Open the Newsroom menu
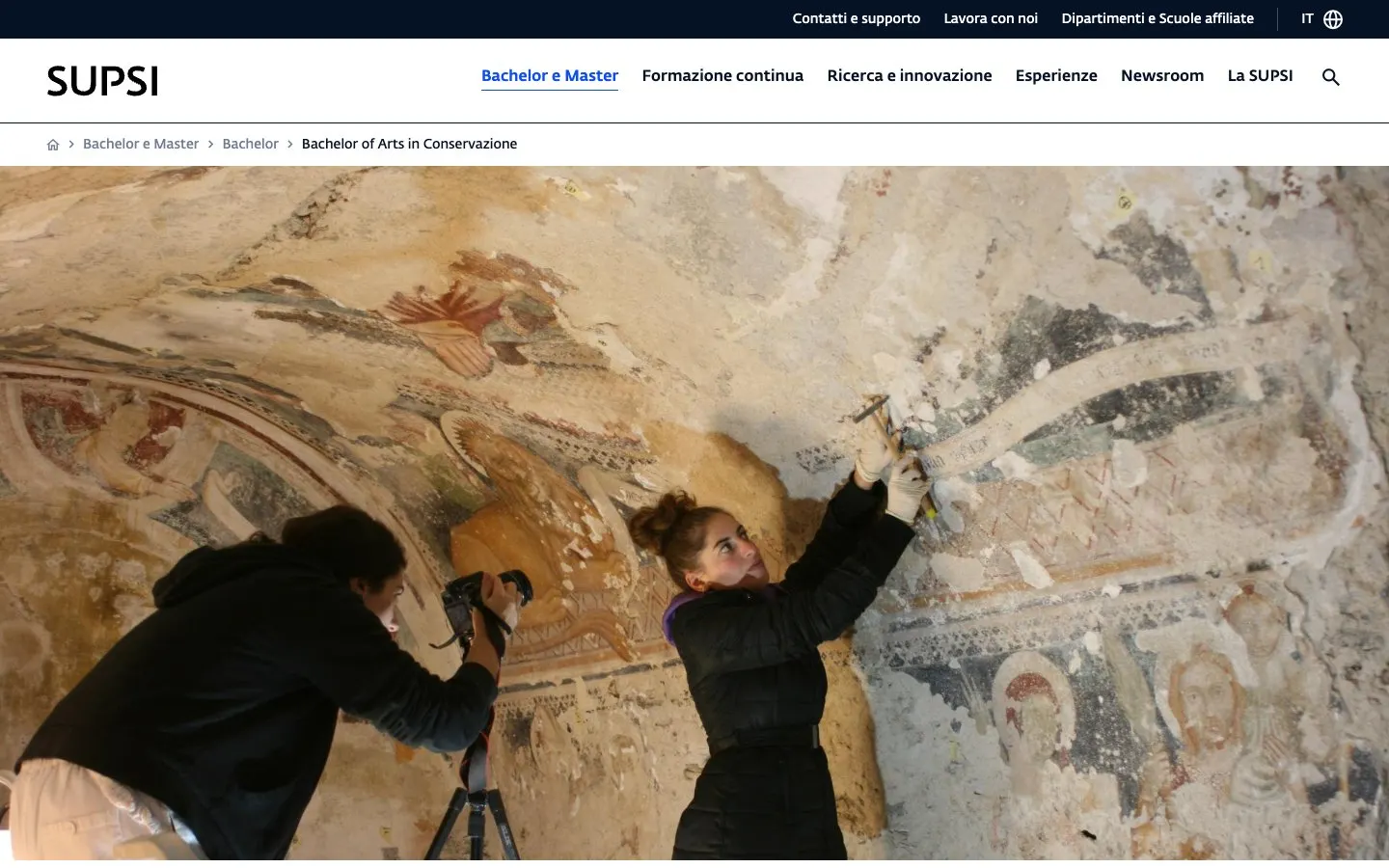The width and height of the screenshot is (1389, 868). [1162, 75]
